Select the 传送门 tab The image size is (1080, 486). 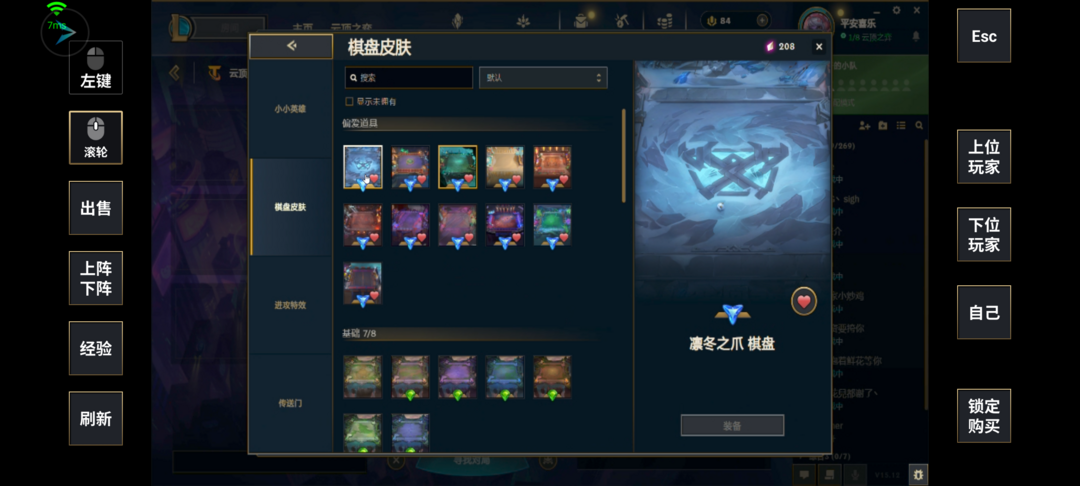(291, 403)
